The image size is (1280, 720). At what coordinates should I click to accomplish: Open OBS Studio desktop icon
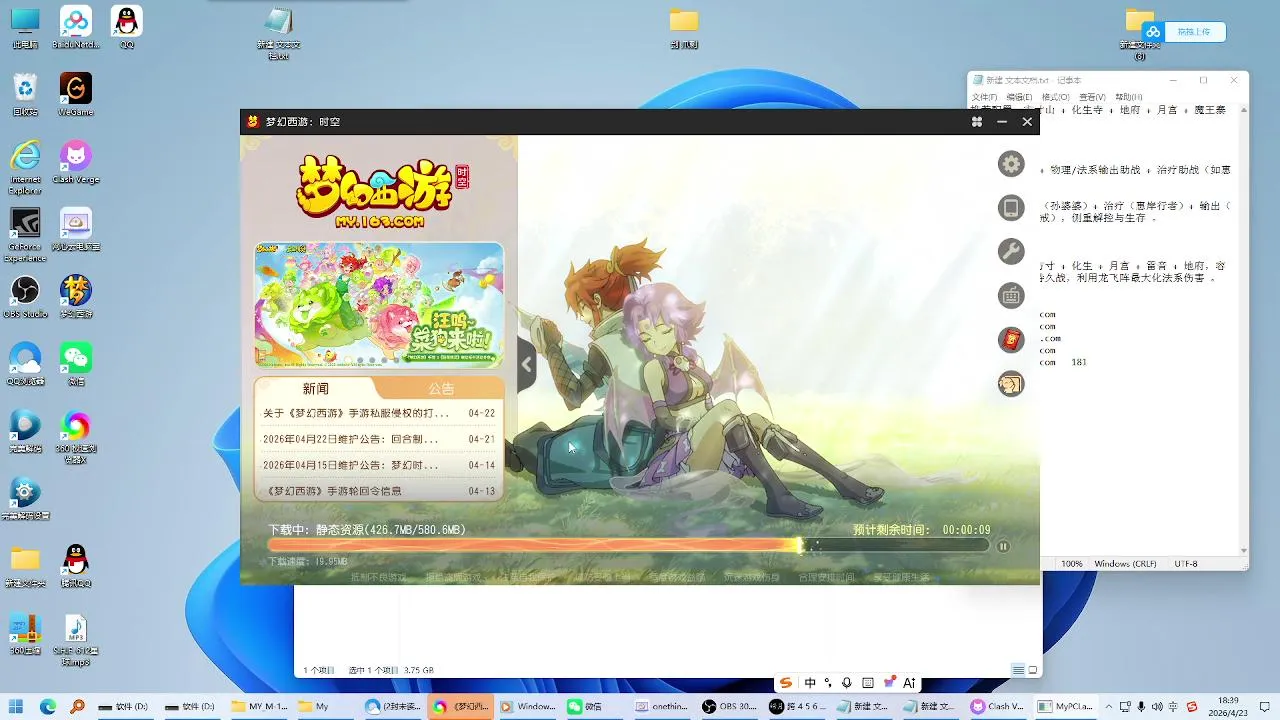click(x=25, y=297)
